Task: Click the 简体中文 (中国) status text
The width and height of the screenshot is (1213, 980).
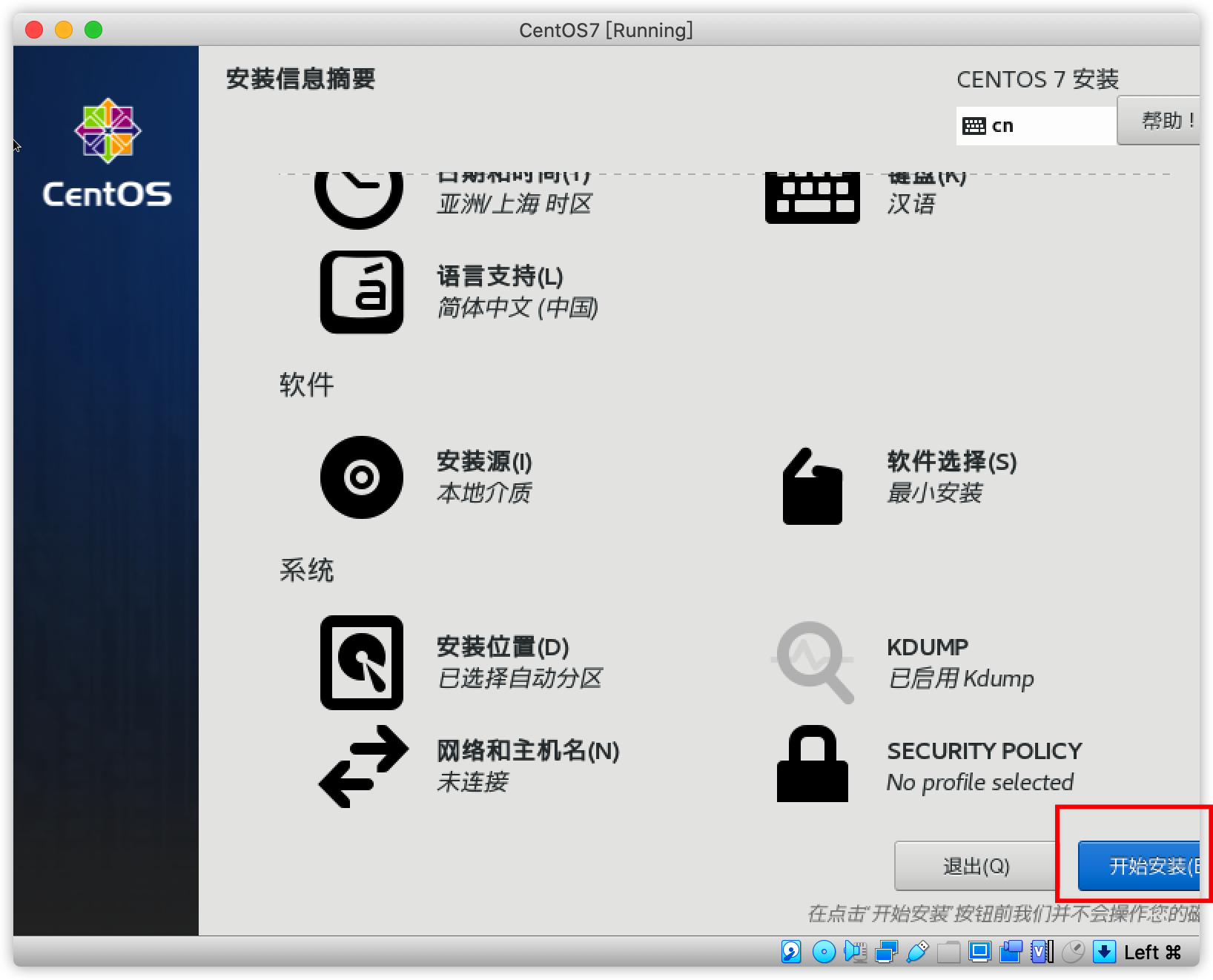Action: coord(518,308)
